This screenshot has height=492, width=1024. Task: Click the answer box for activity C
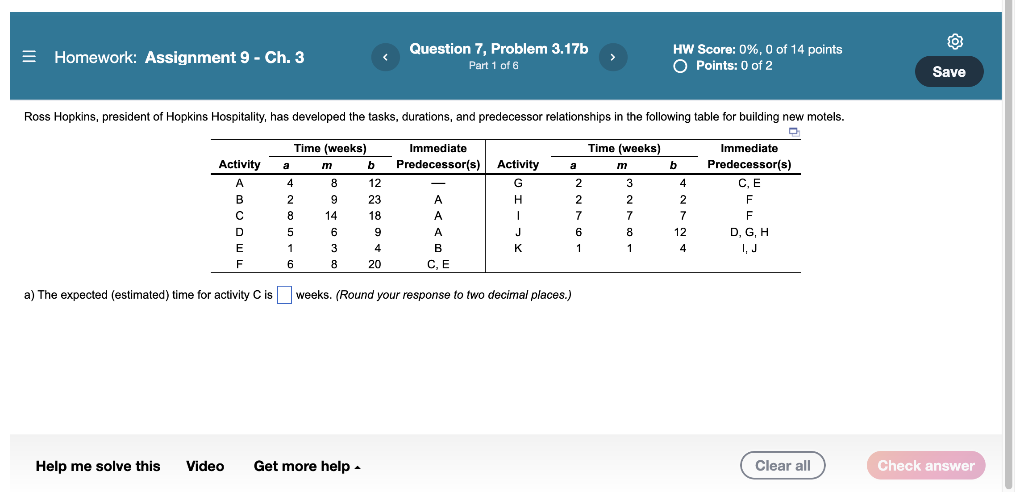(x=285, y=295)
